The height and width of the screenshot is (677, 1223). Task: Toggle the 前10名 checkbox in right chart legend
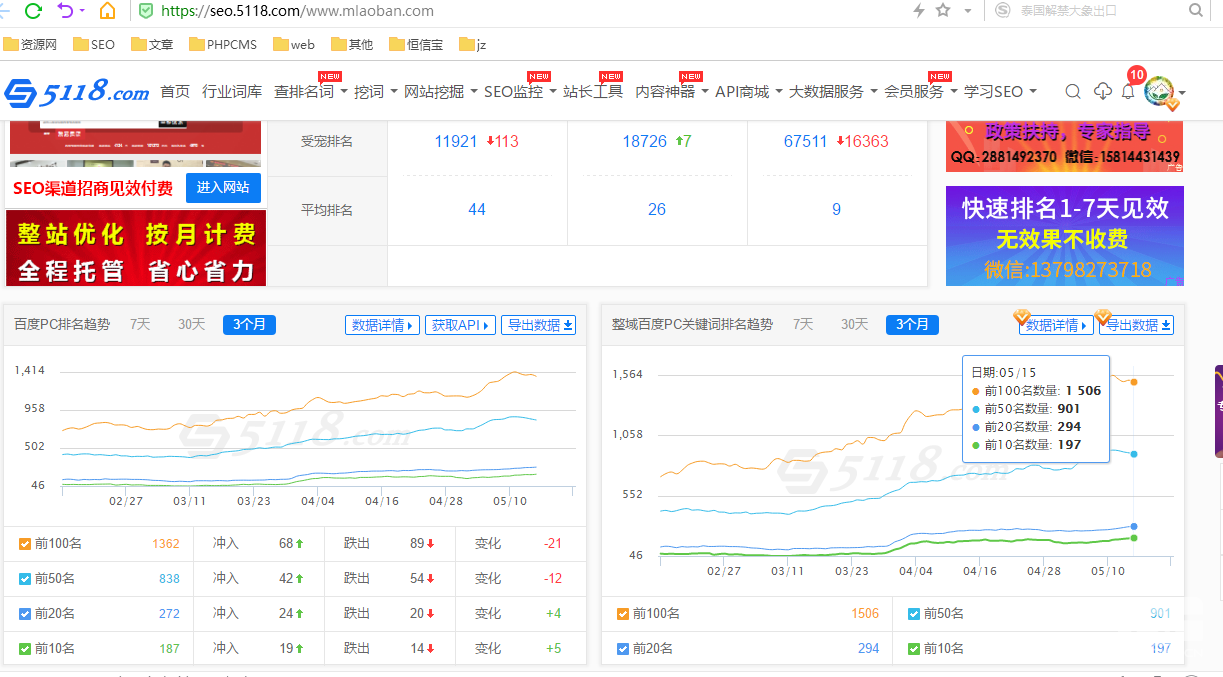(x=914, y=649)
